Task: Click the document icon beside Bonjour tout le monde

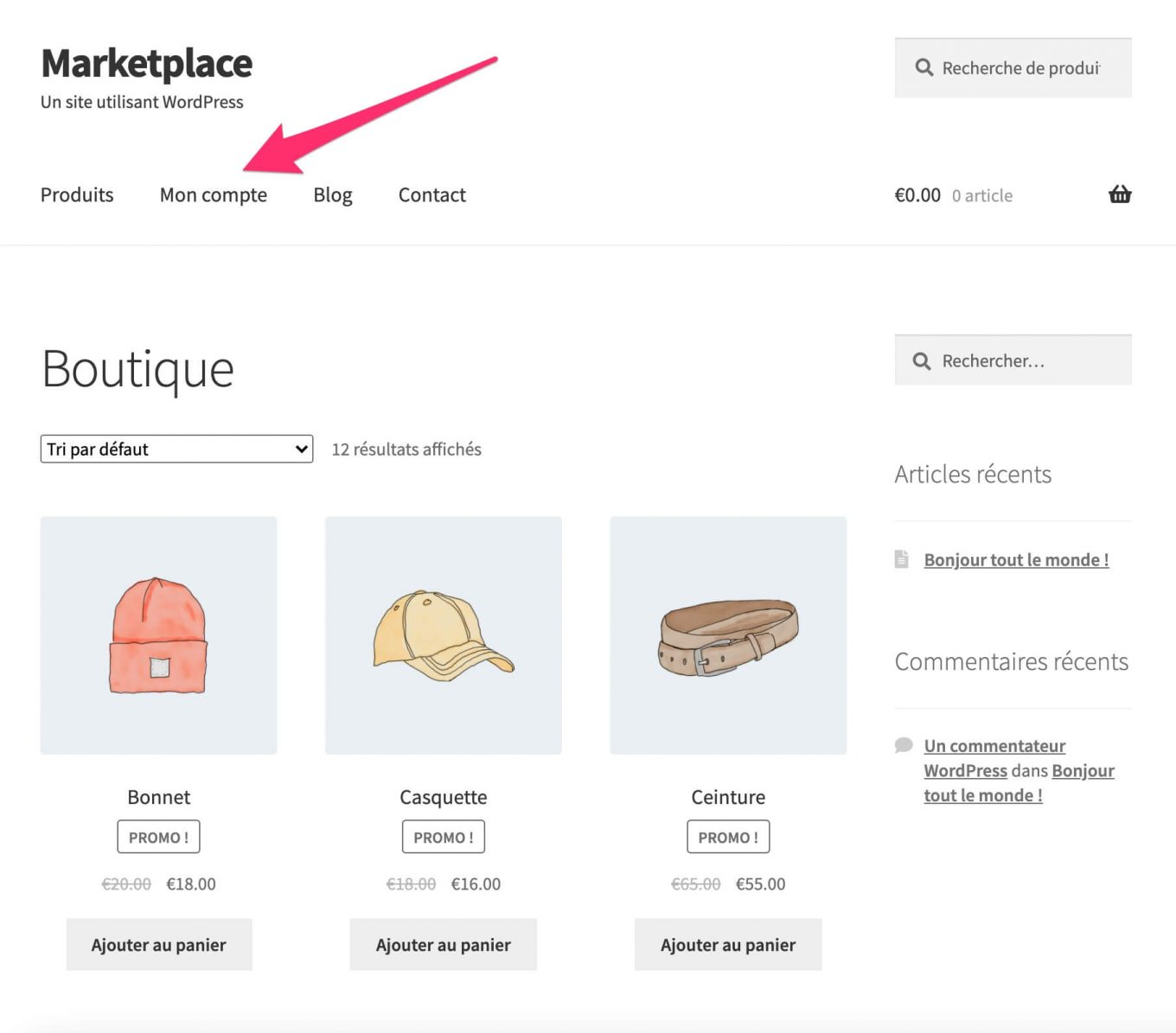Action: point(902,558)
